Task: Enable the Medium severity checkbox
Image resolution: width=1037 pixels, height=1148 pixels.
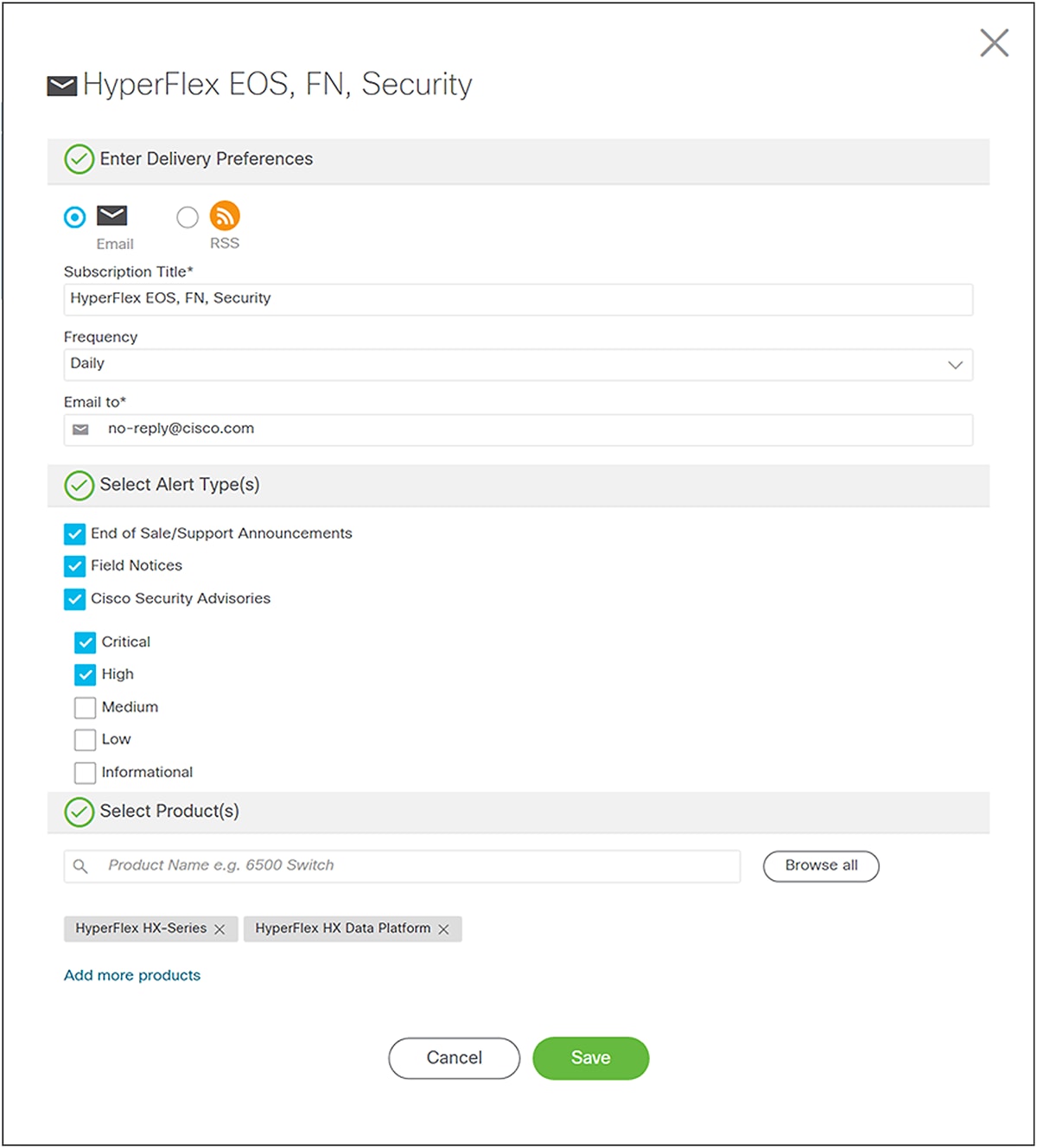Action: 85,708
